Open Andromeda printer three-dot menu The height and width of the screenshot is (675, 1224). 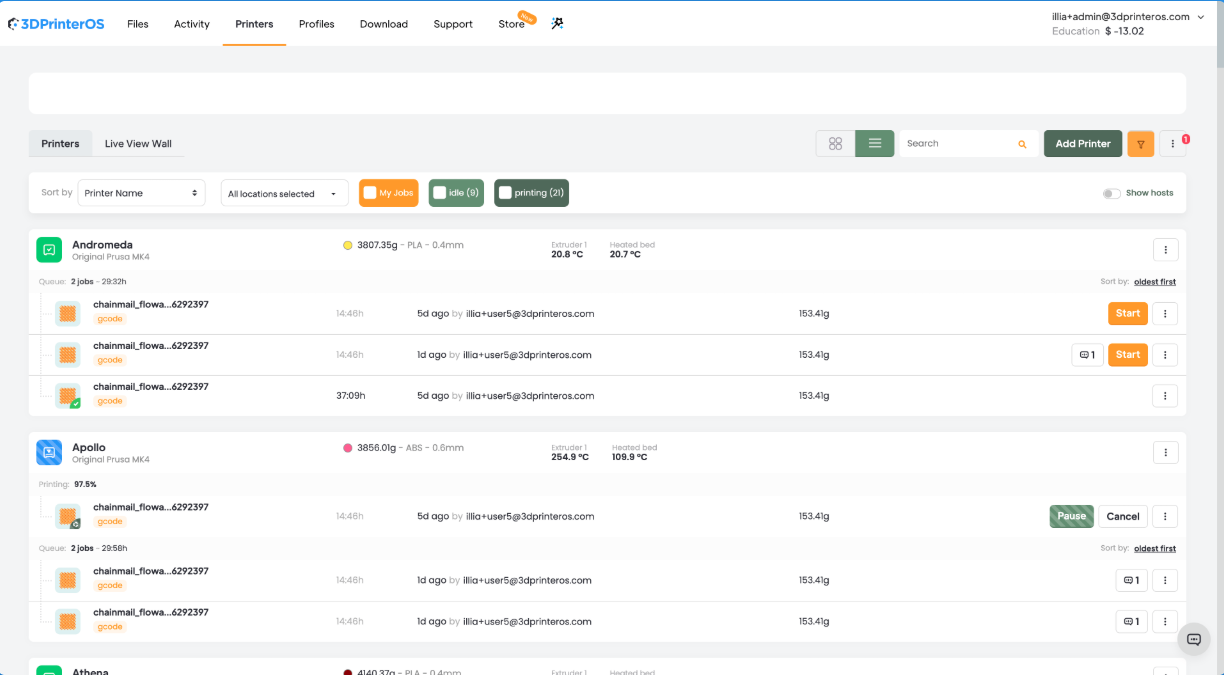[x=1165, y=250]
